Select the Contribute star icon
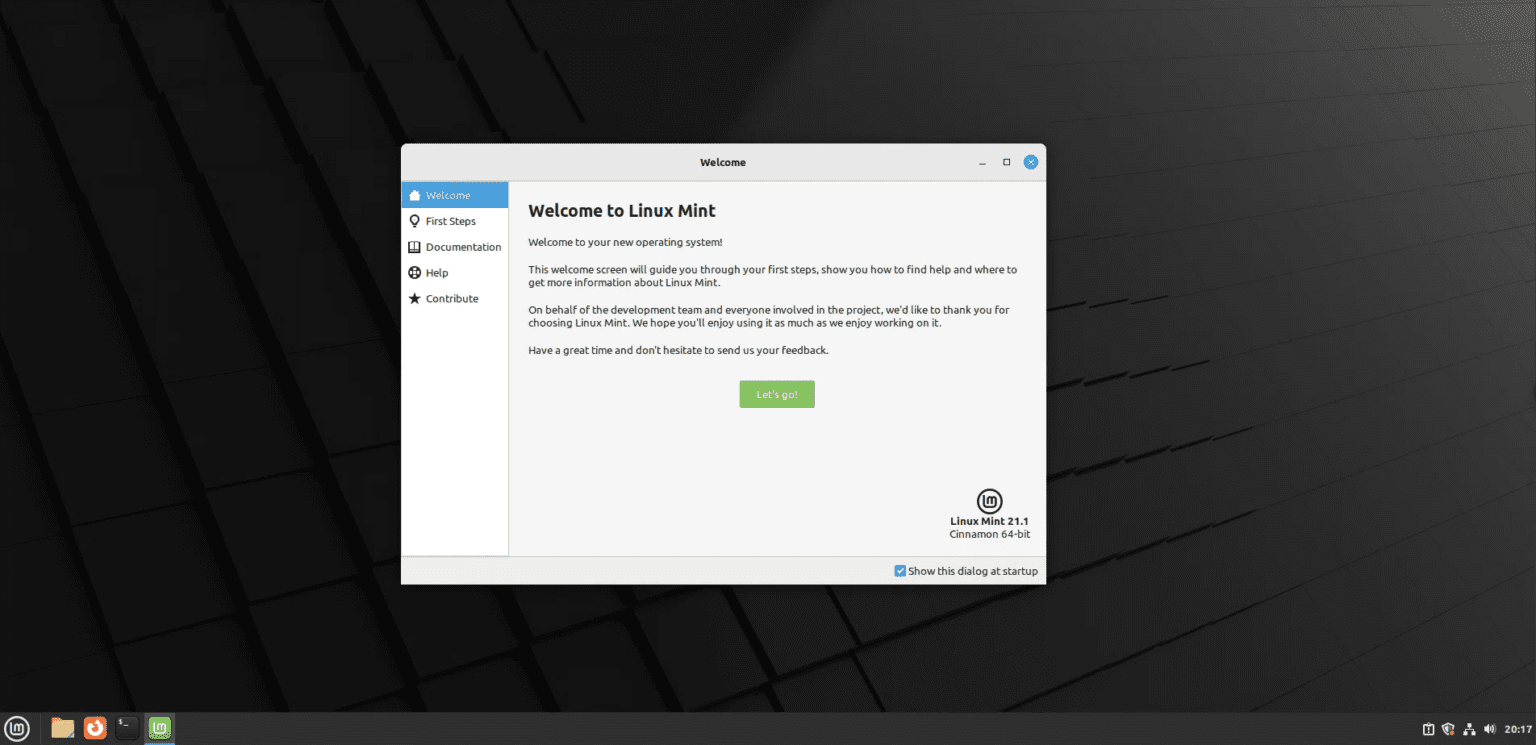 click(414, 298)
